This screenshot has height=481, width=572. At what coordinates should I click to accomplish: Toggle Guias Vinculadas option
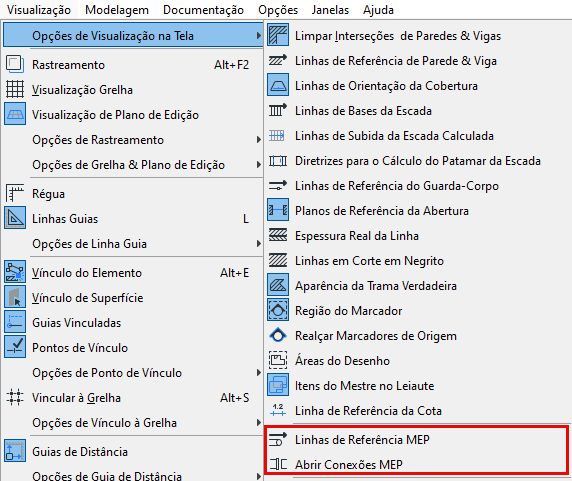pyautogui.click(x=133, y=322)
